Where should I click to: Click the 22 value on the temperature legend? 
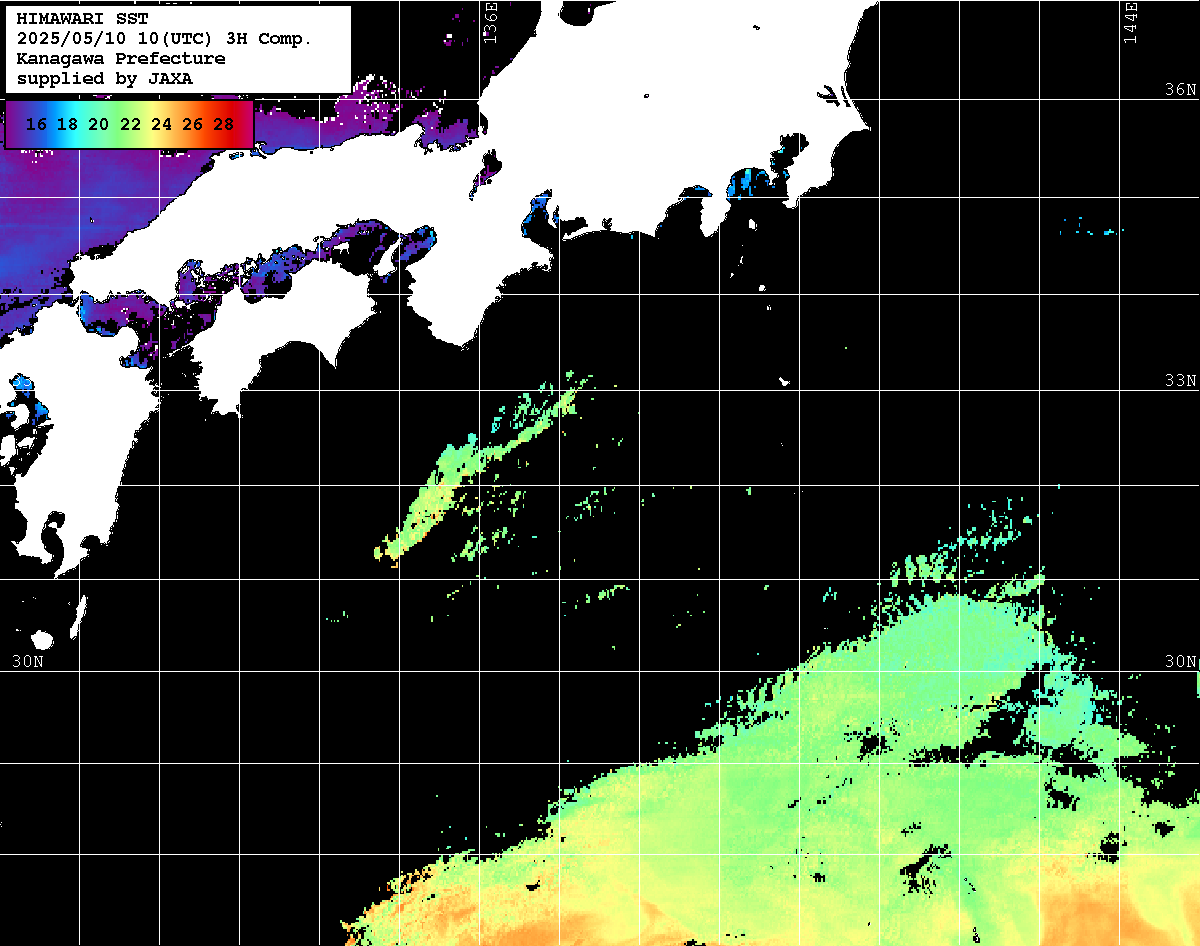[130, 125]
